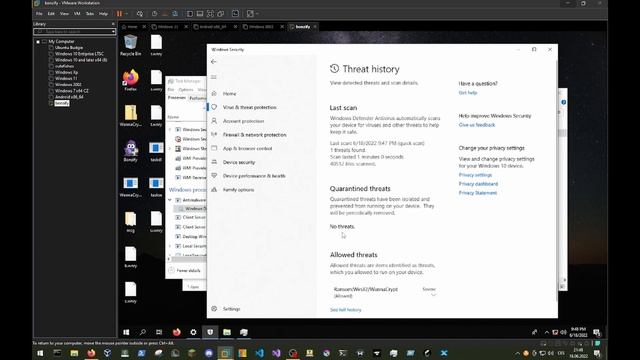Click the take snapshot toolbar icon
This screenshot has height=360, width=640.
154,14
